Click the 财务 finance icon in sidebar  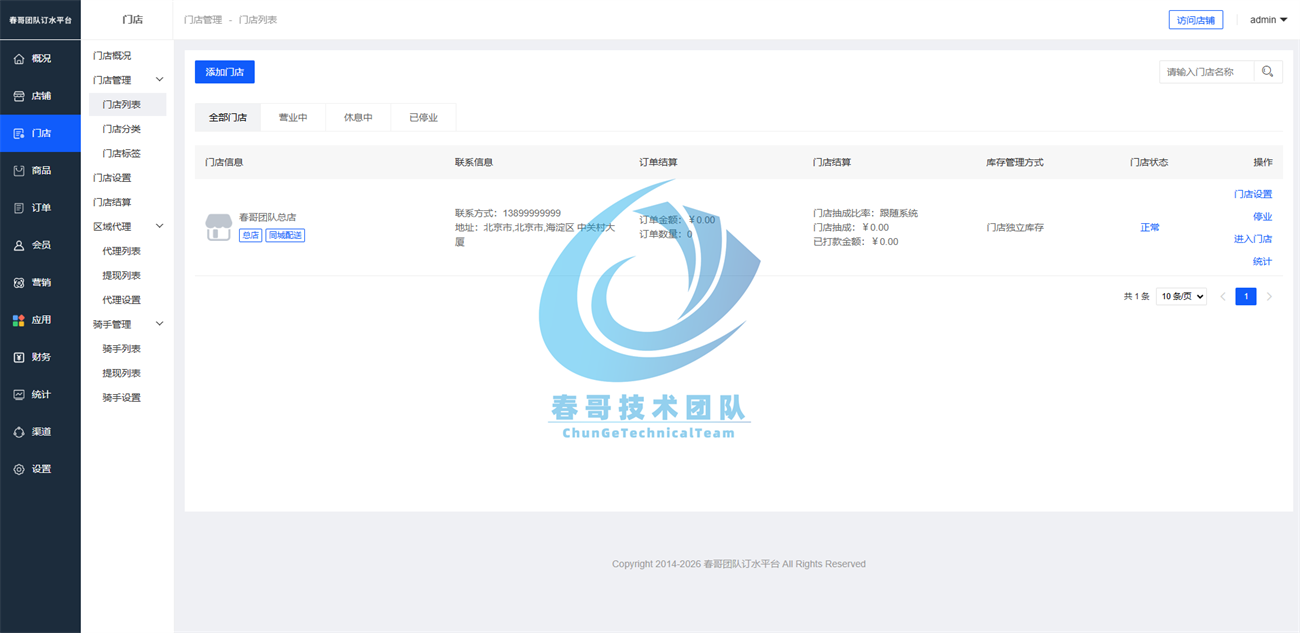19,357
